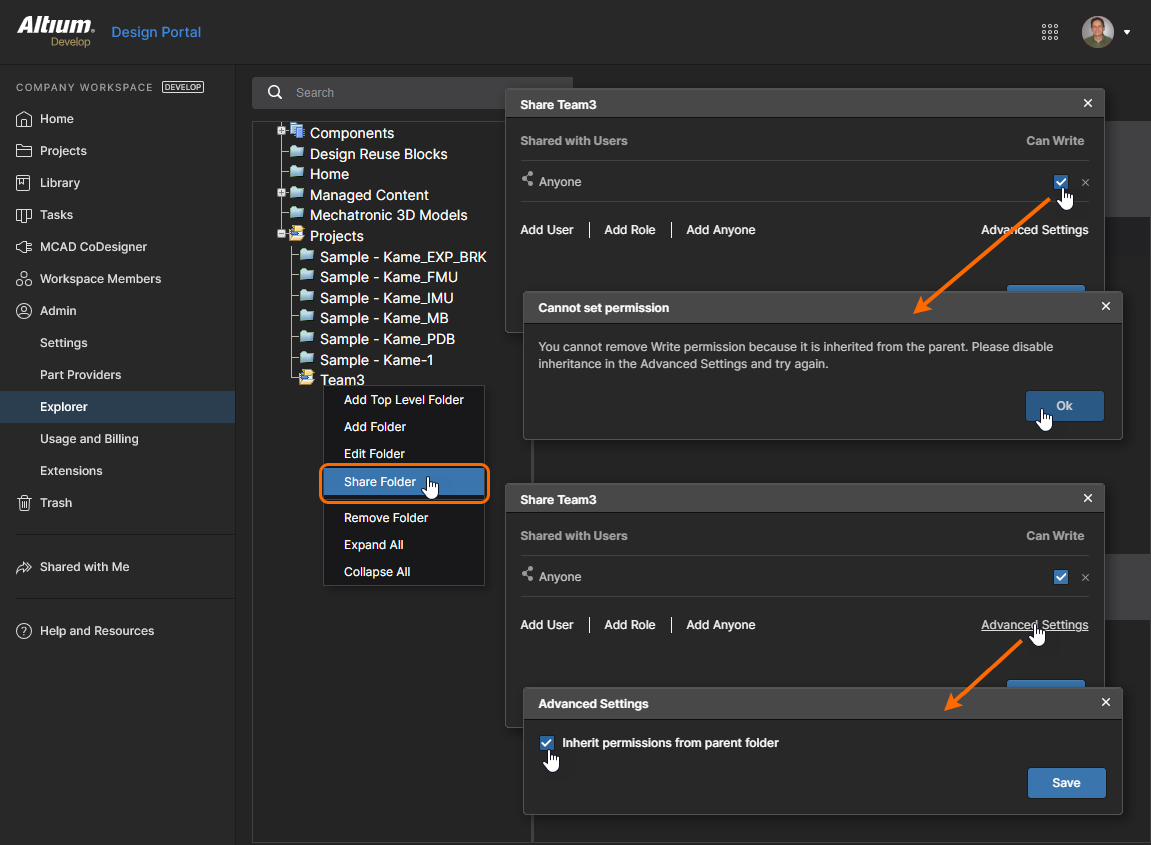The image size is (1151, 845).
Task: Click the Trash bin icon
Action: 24,503
